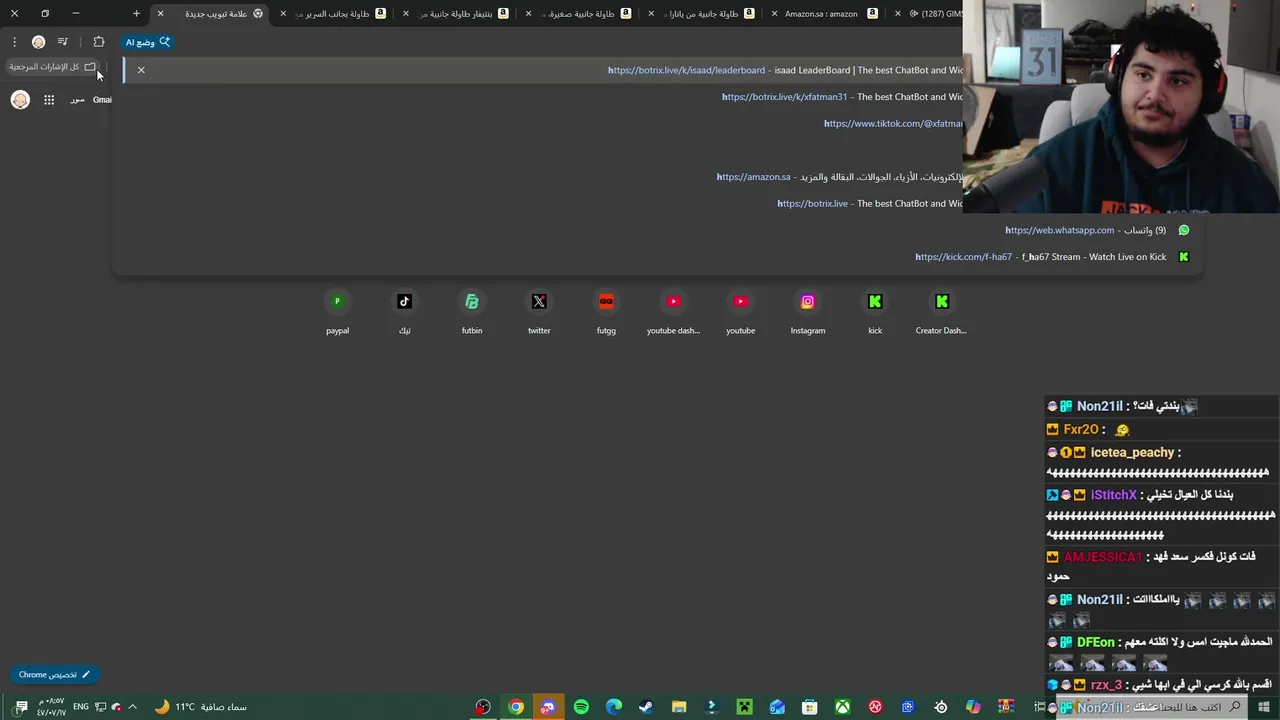Open the twitter shortcut tile
The height and width of the screenshot is (720, 1280).
tap(539, 312)
